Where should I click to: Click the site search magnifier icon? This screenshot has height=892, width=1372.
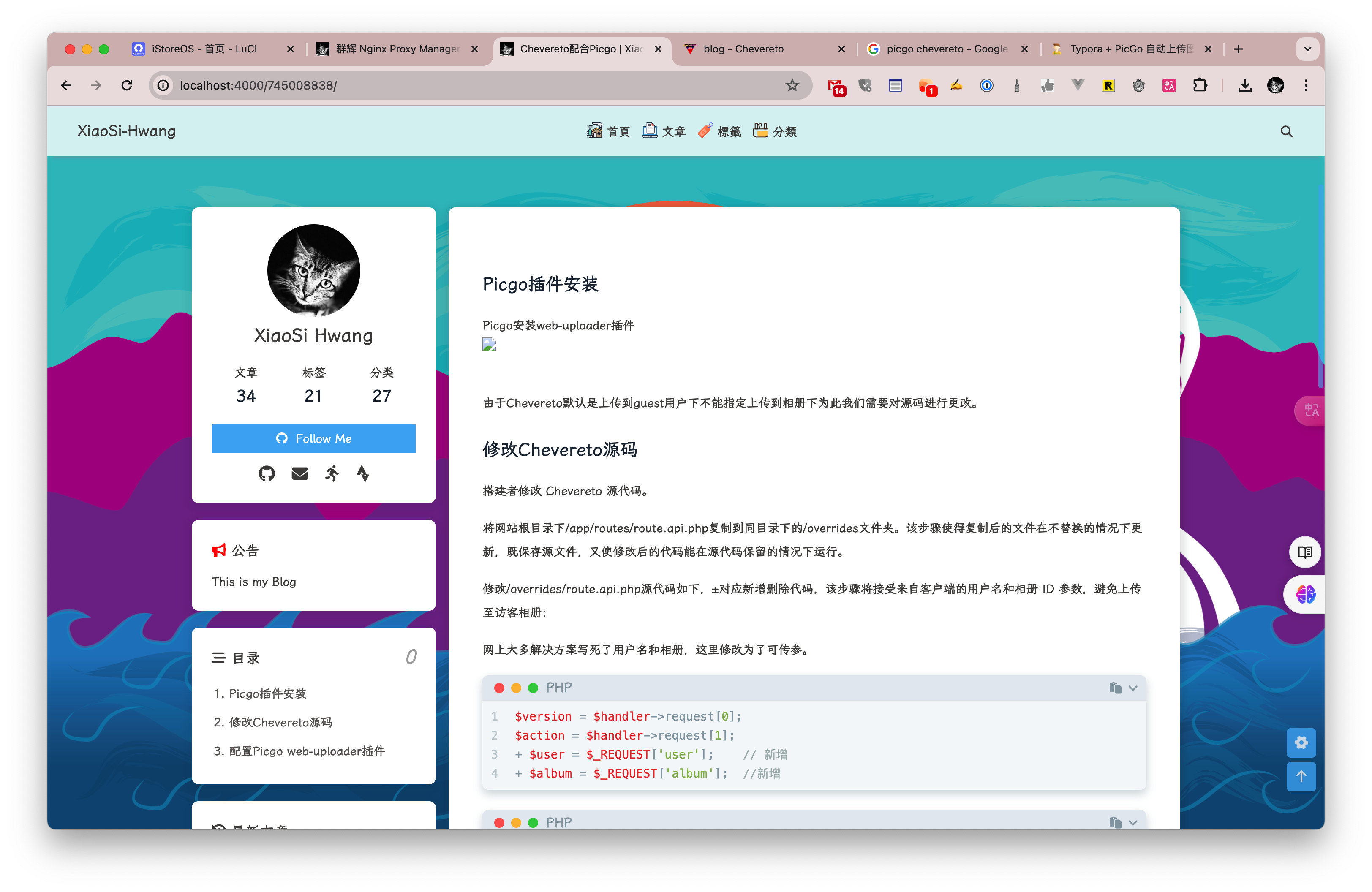[1286, 131]
